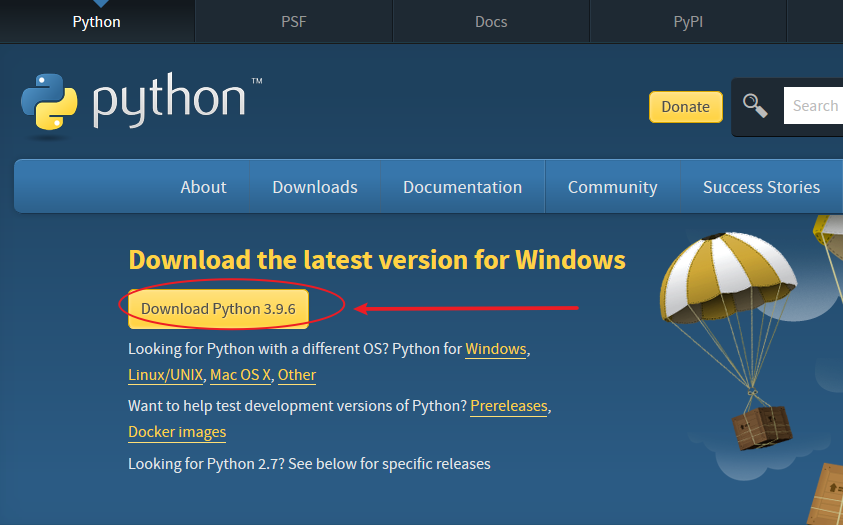Follow the Linux/UNIX link

[x=166, y=375]
